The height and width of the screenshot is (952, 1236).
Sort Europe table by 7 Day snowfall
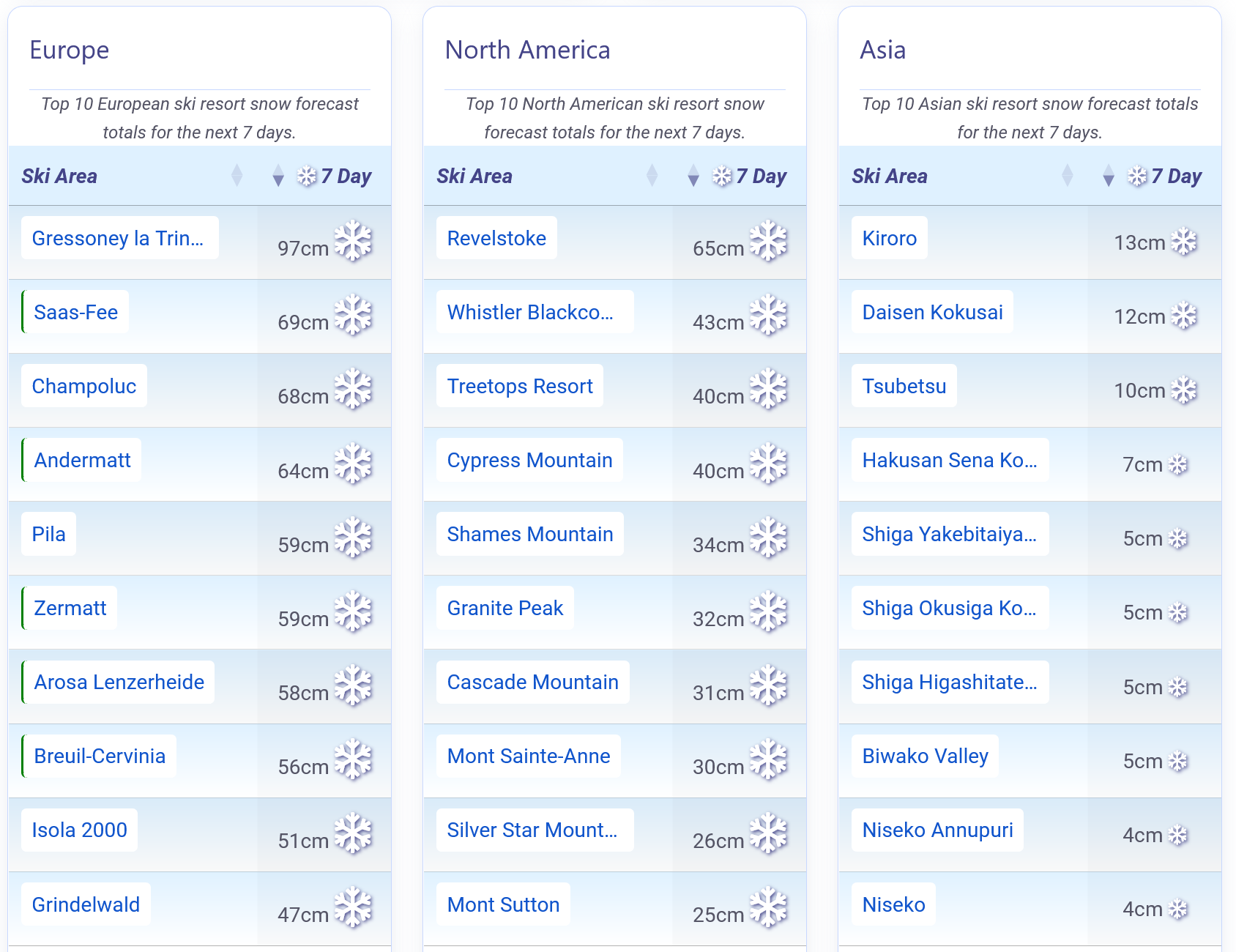click(x=278, y=176)
